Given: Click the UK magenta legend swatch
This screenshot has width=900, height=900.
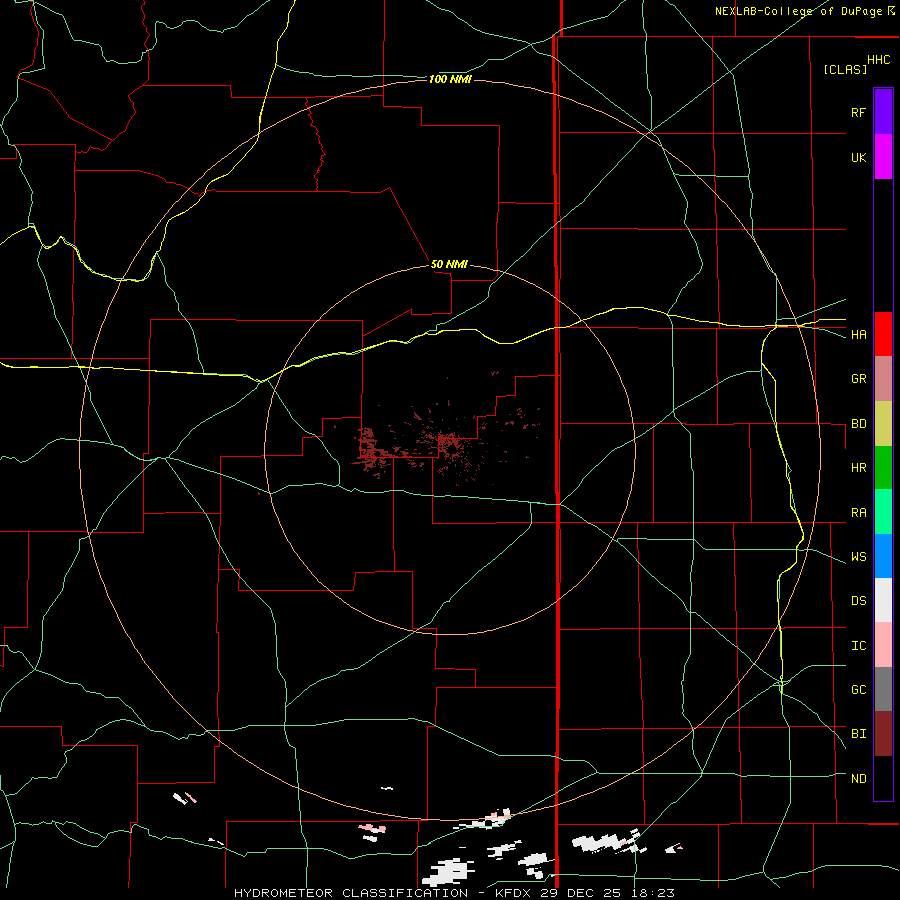Looking at the screenshot, I should (883, 157).
